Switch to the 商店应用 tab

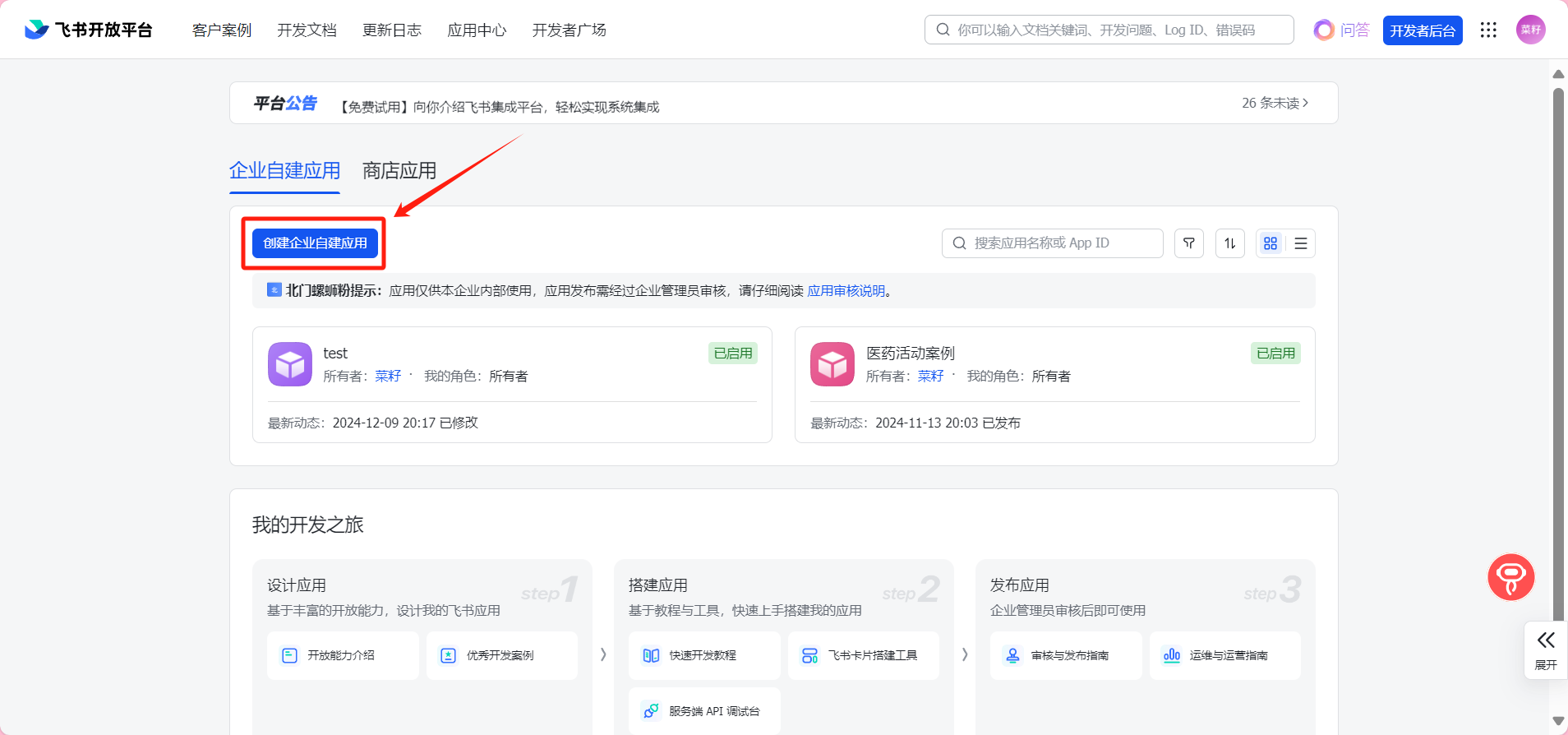[399, 171]
